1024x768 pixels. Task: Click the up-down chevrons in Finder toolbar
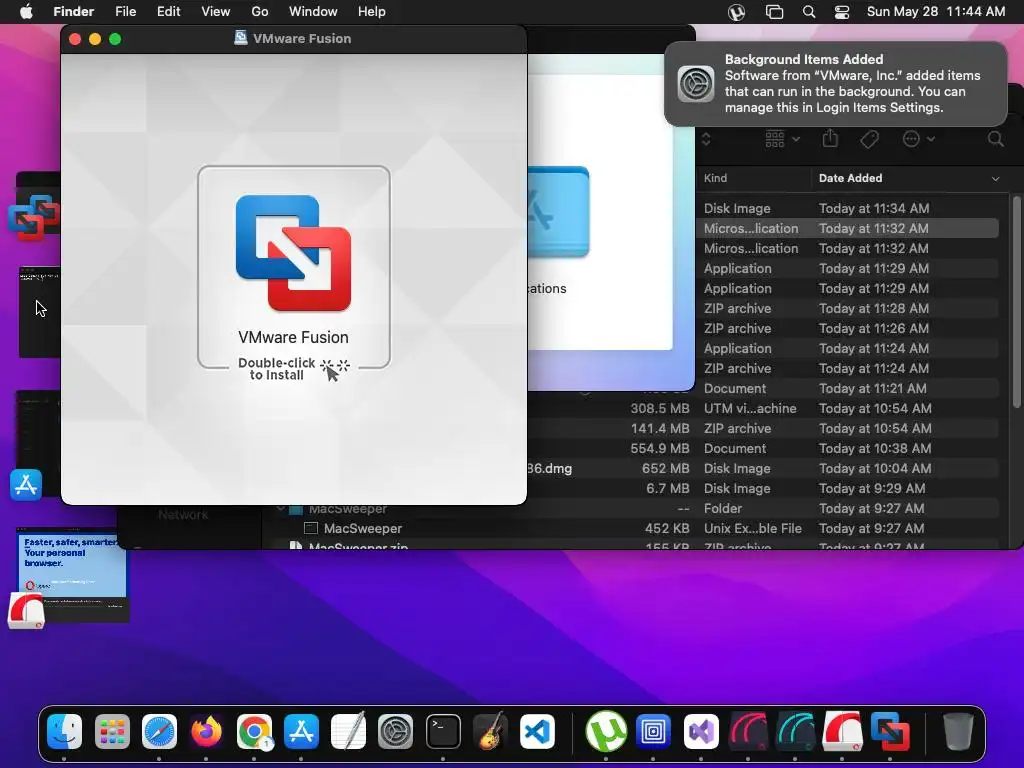[x=706, y=138]
